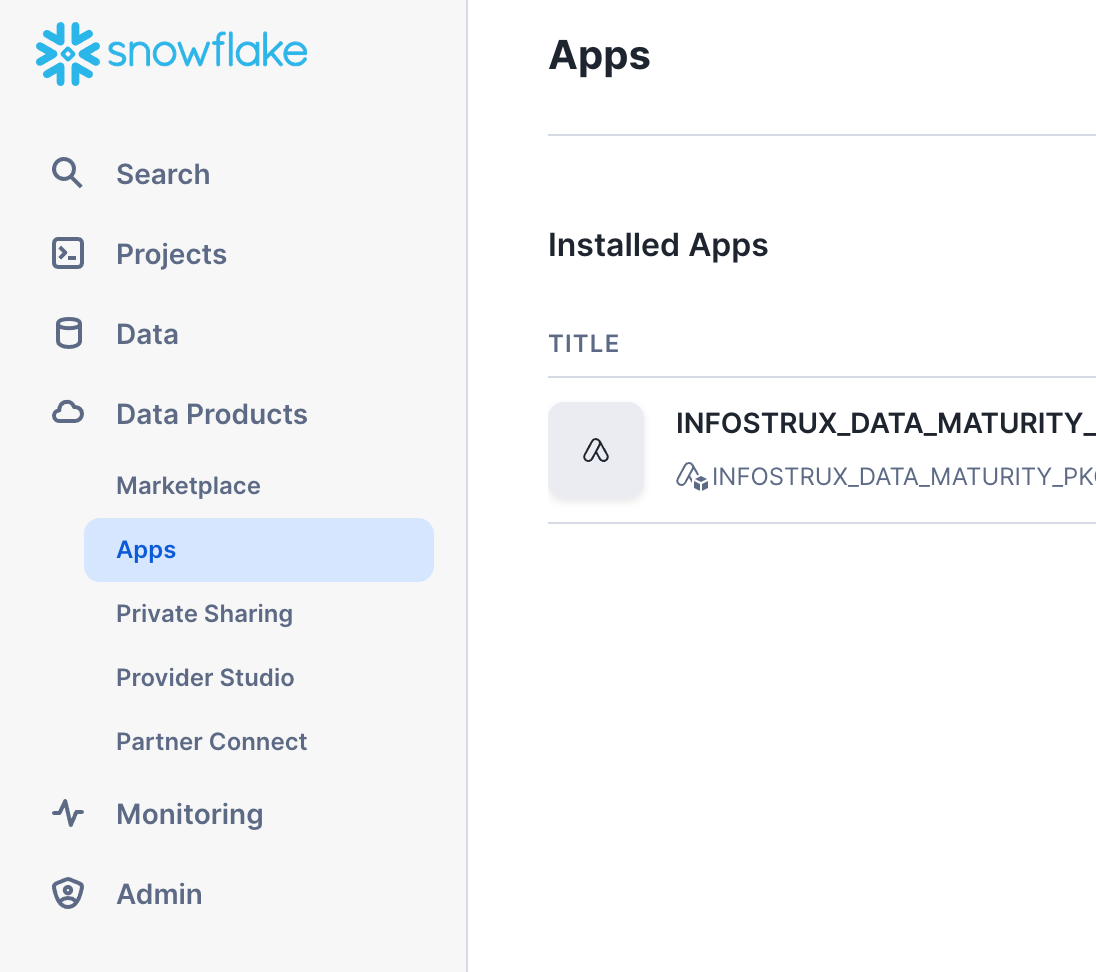Open Provider Studio
This screenshot has width=1096, height=972.
click(205, 677)
